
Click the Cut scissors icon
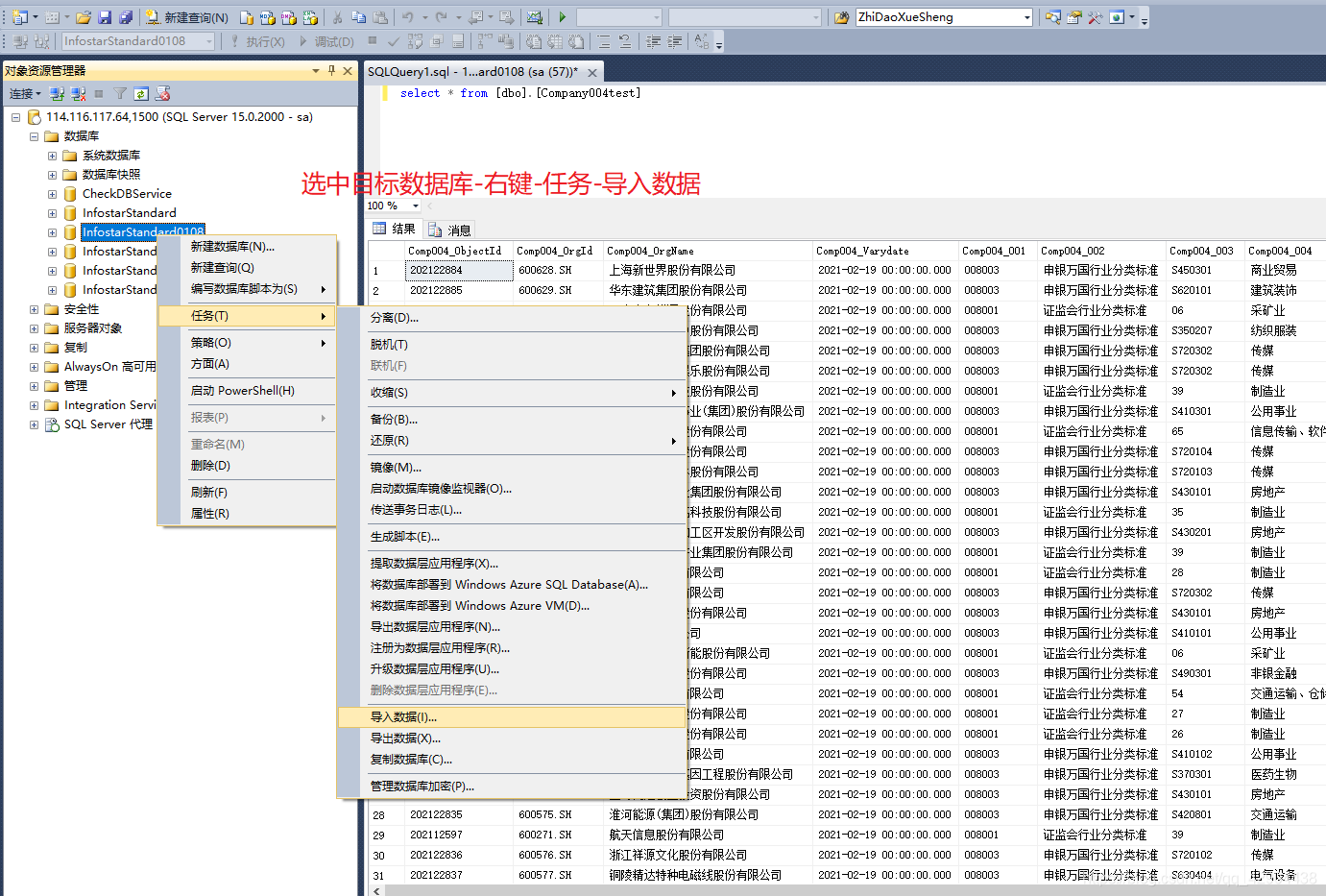(338, 17)
